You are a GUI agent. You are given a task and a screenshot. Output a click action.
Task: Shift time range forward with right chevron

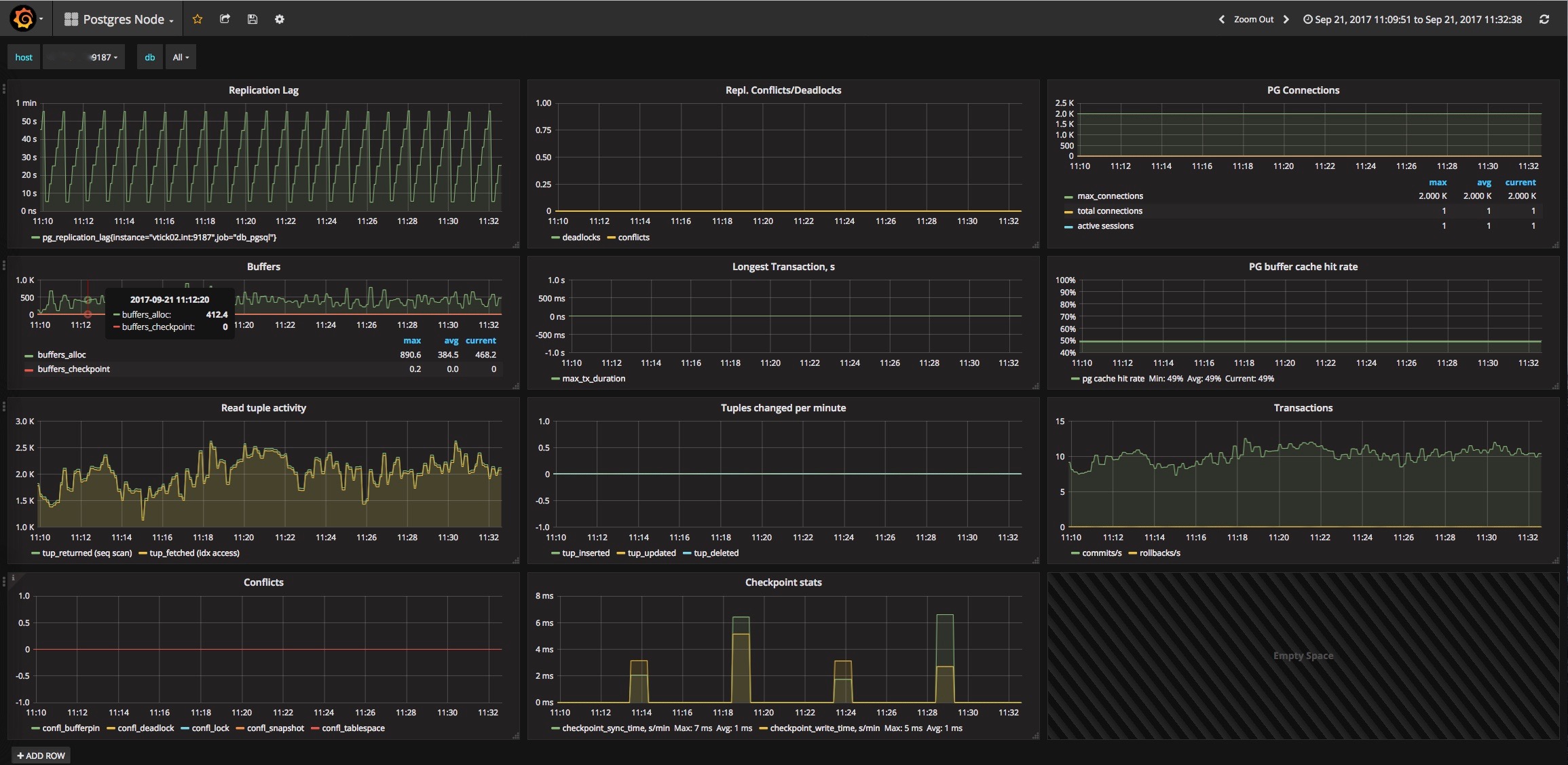tap(1286, 19)
